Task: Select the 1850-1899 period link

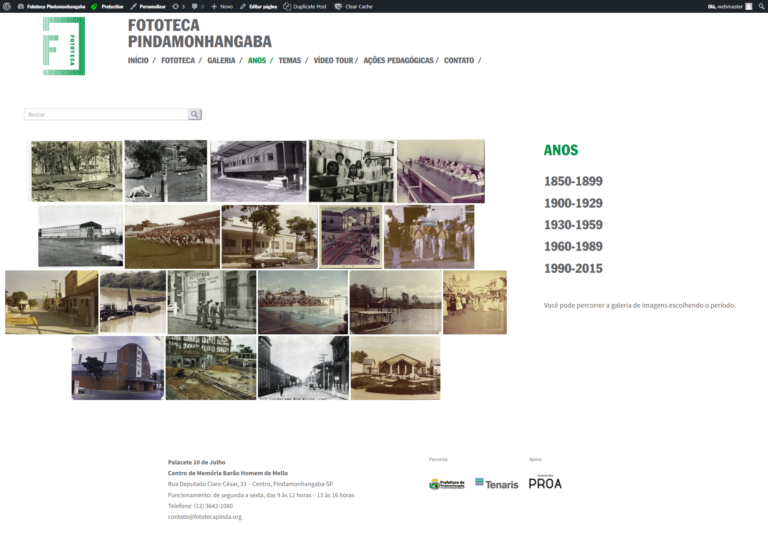Action: coord(573,182)
